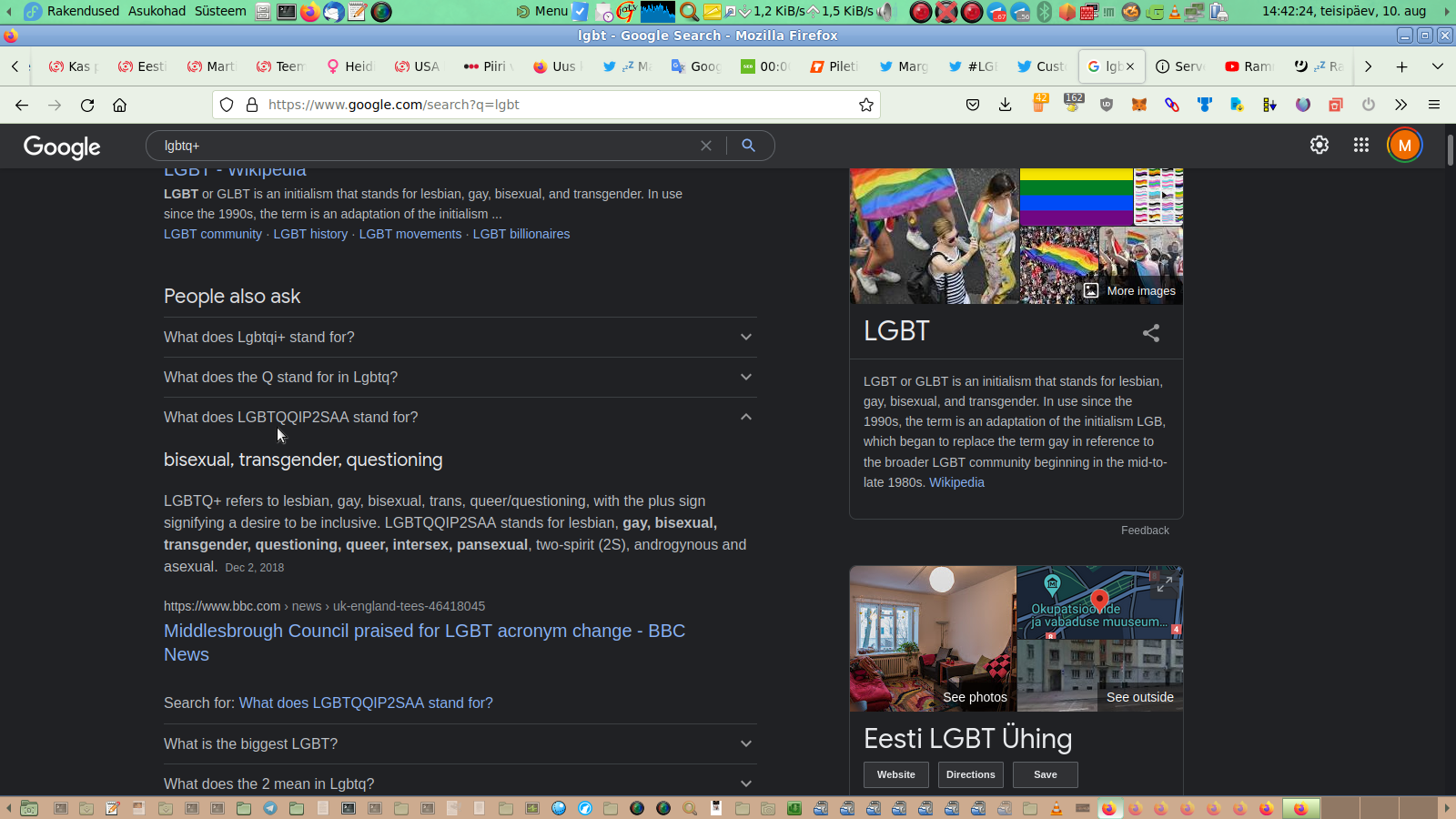Viewport: 1456px width, 819px height.
Task: Go to the Google homepage logo
Action: 62,147
